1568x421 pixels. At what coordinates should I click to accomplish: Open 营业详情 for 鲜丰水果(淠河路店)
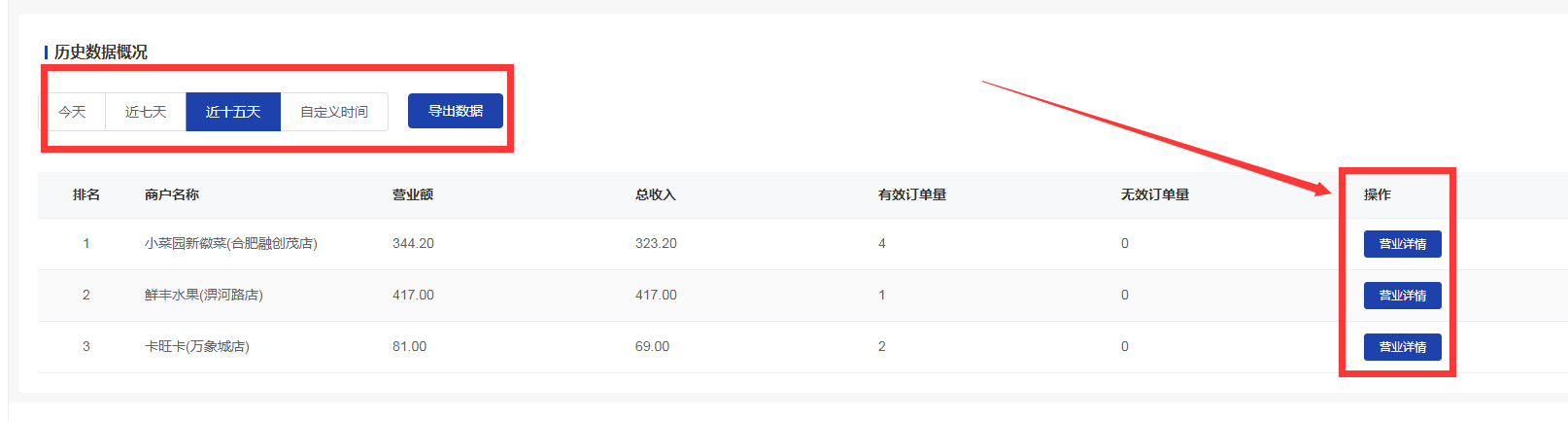[x=1403, y=296]
